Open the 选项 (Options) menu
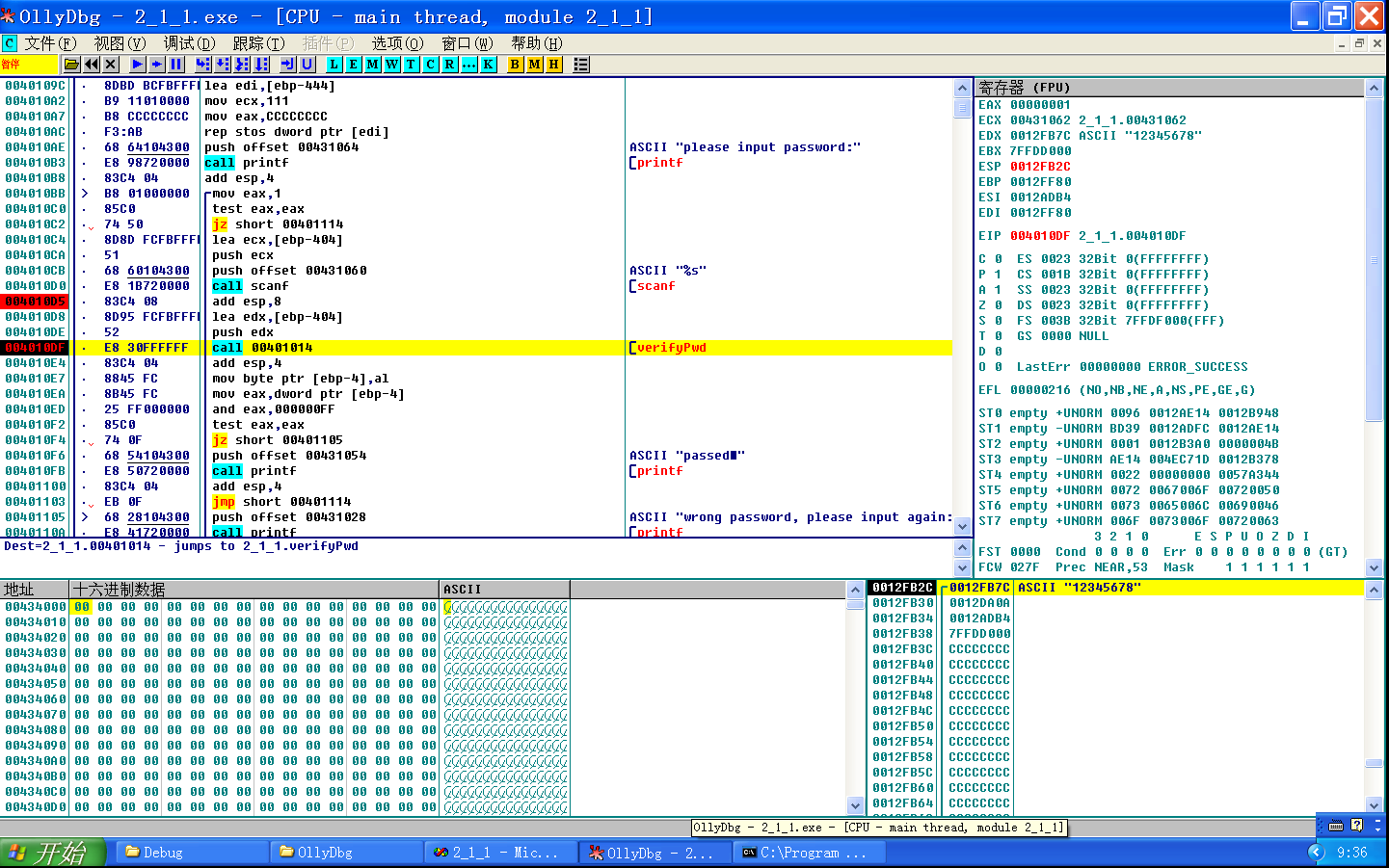The image size is (1389, 868). (x=397, y=43)
